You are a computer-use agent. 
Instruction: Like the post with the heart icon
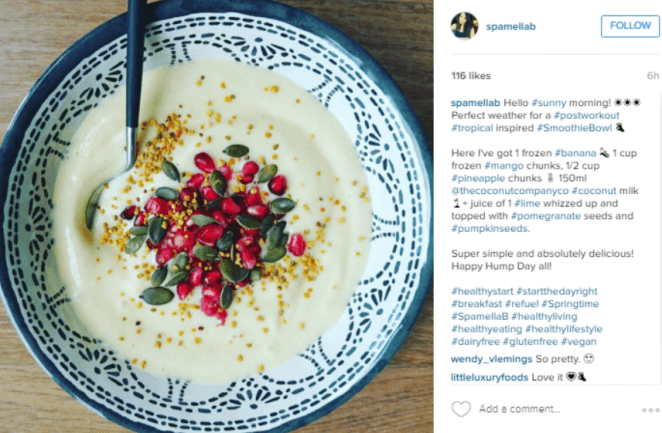click(x=461, y=409)
